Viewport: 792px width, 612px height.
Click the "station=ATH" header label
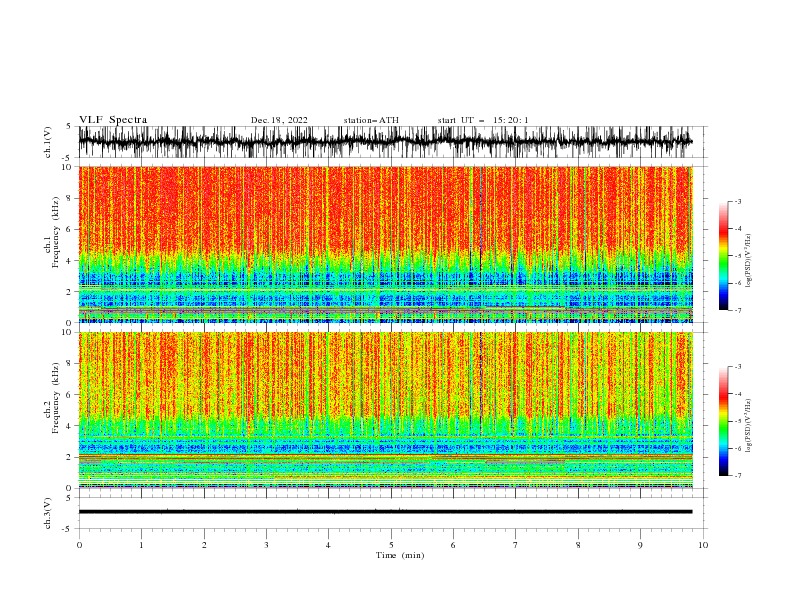point(371,120)
